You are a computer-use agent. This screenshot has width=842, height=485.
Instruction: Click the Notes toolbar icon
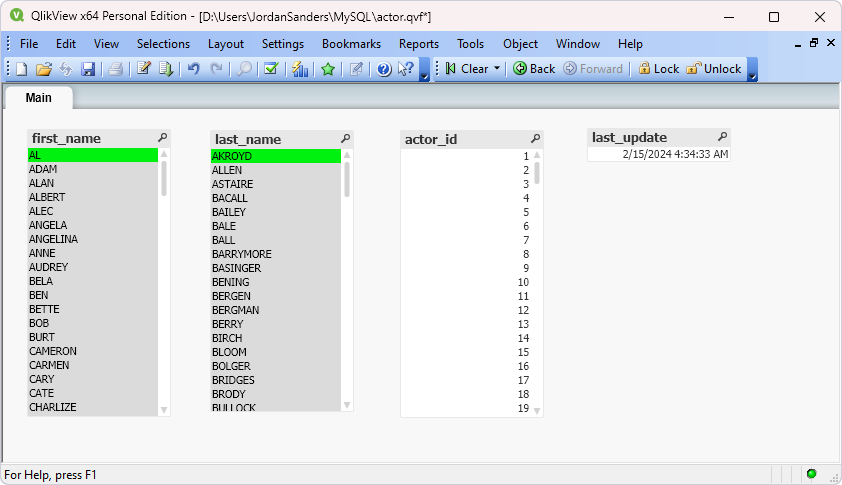(x=356, y=69)
